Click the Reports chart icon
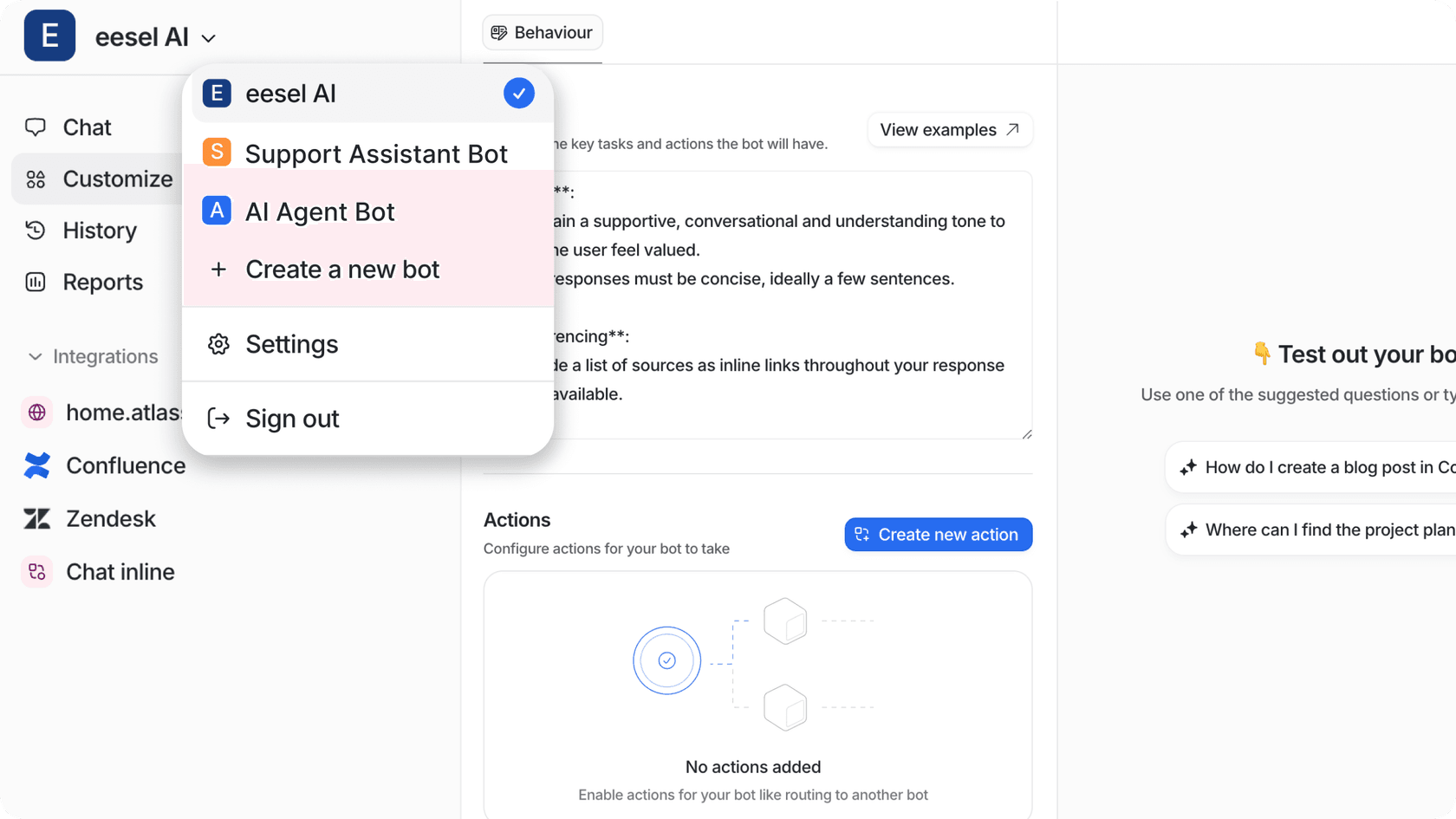 [36, 282]
